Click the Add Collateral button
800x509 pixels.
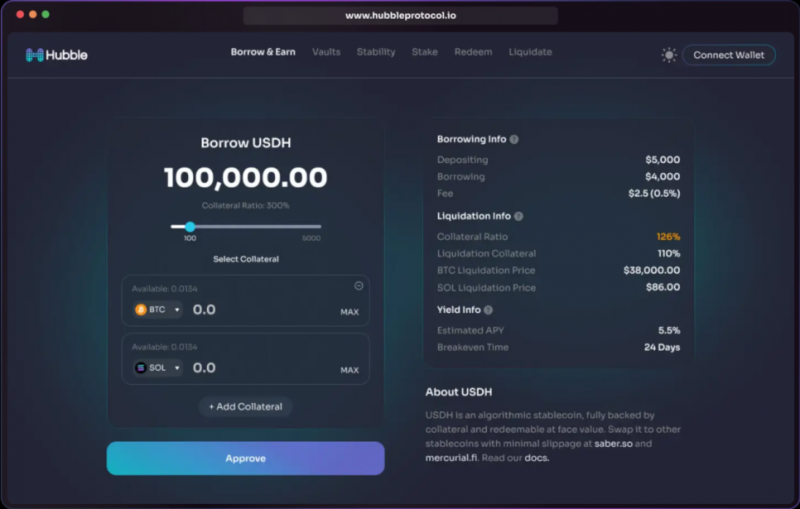(x=245, y=407)
